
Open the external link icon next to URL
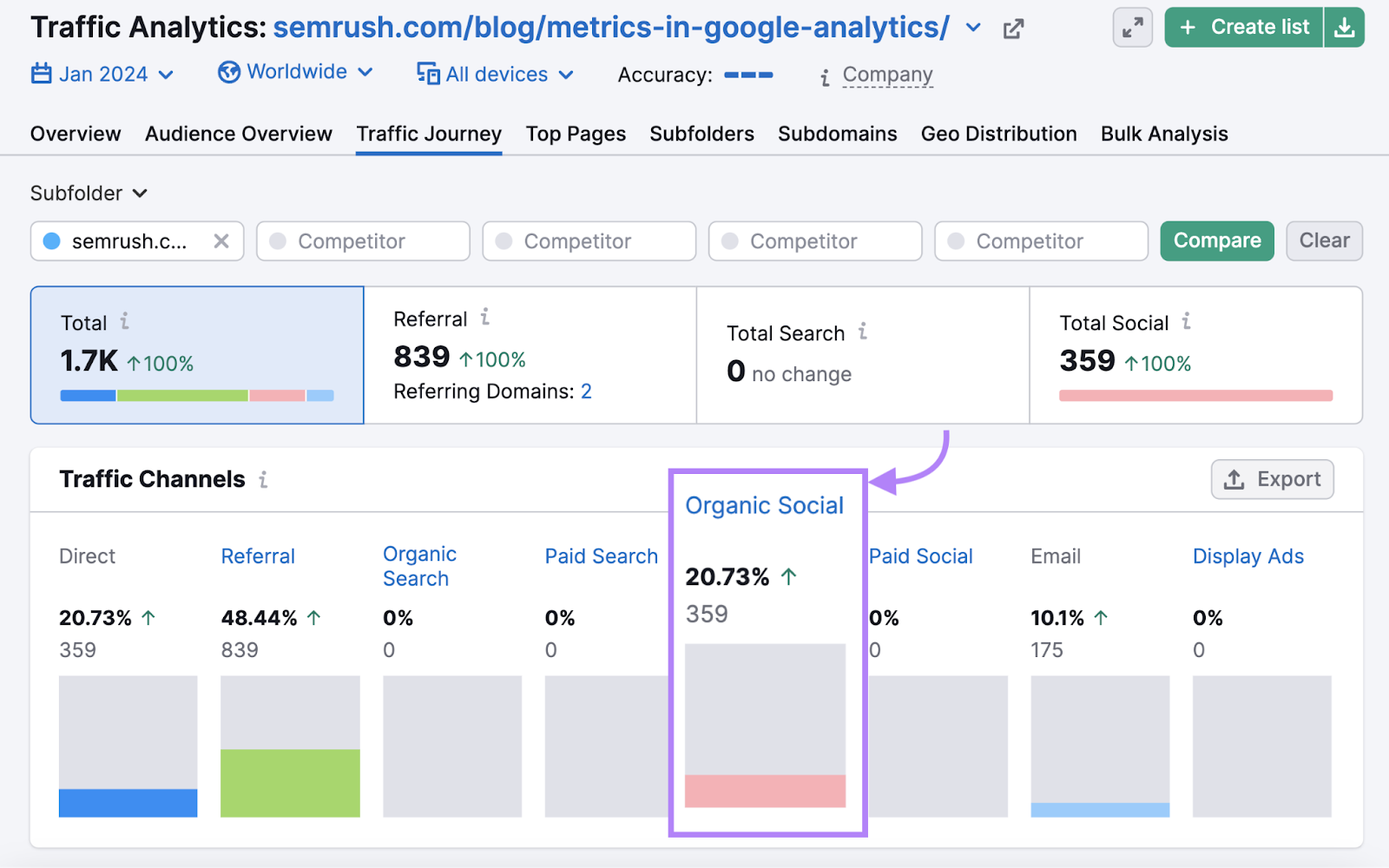pos(1013,27)
